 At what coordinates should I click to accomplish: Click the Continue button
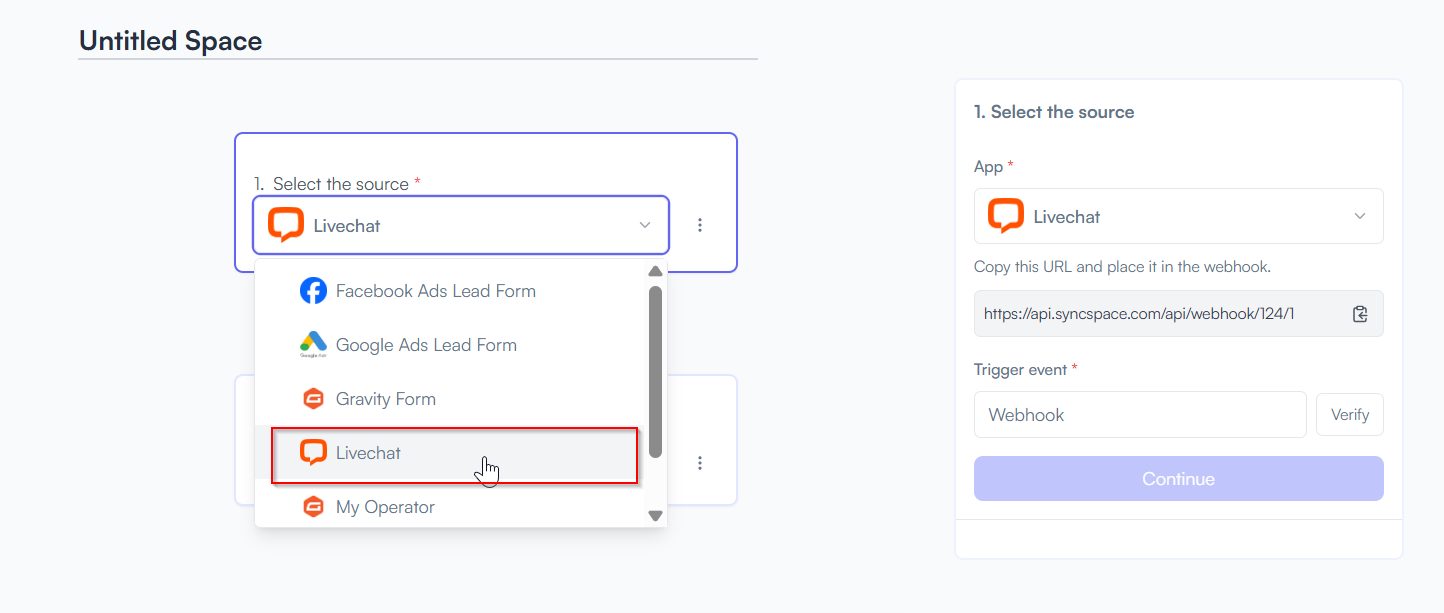pyautogui.click(x=1179, y=479)
